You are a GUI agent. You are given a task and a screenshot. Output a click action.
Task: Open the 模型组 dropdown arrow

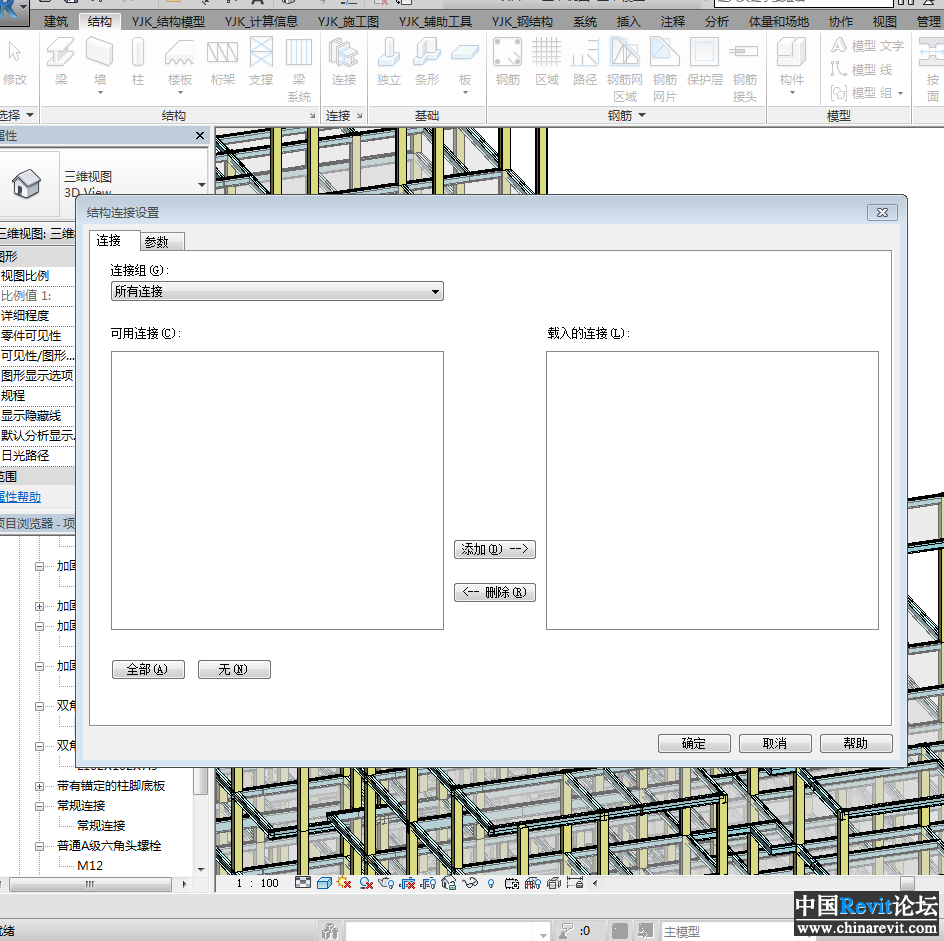[x=901, y=93]
